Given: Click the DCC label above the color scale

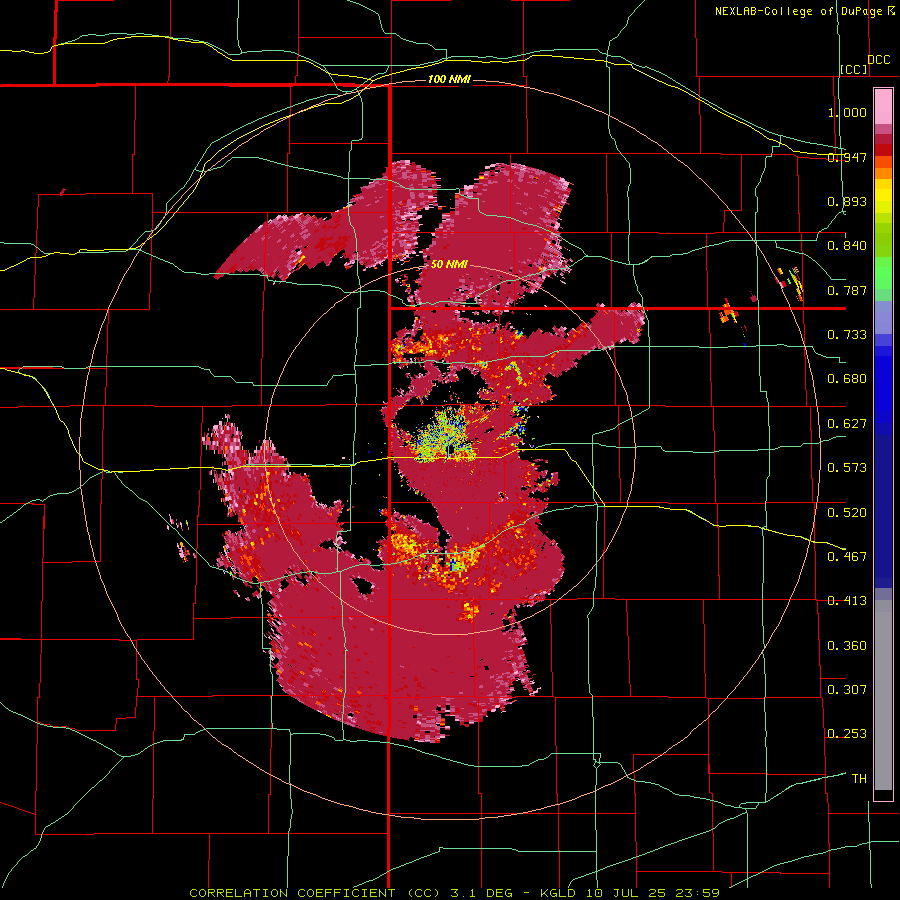Looking at the screenshot, I should (x=878, y=60).
